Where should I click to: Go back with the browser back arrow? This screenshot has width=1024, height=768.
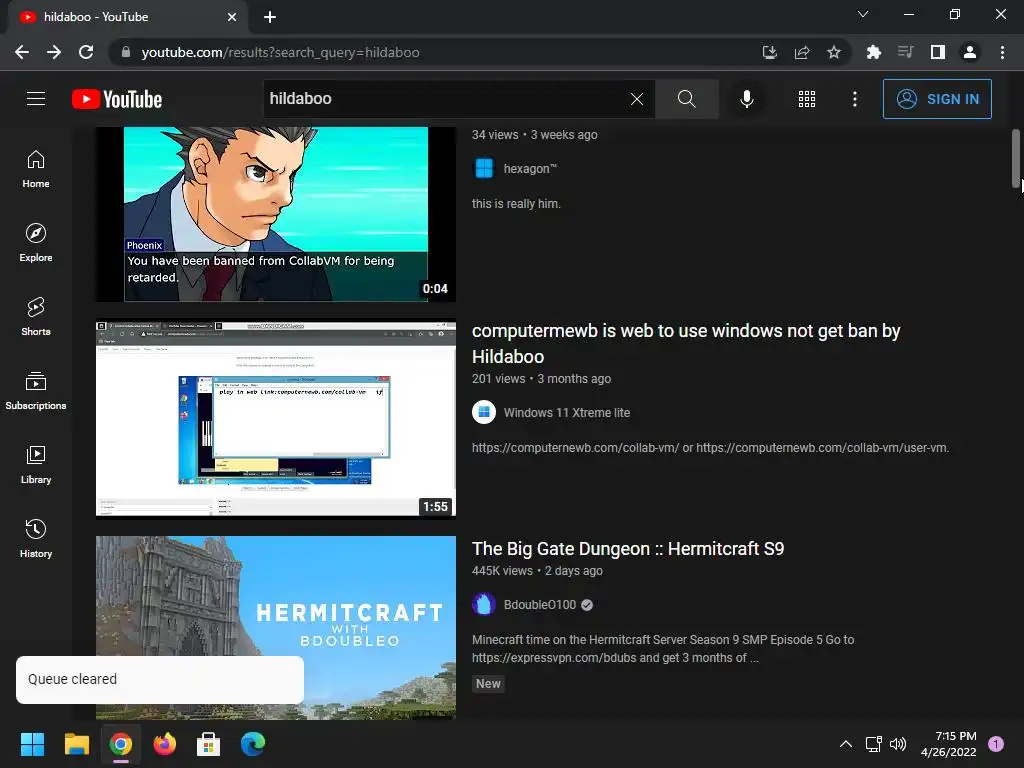[22, 52]
